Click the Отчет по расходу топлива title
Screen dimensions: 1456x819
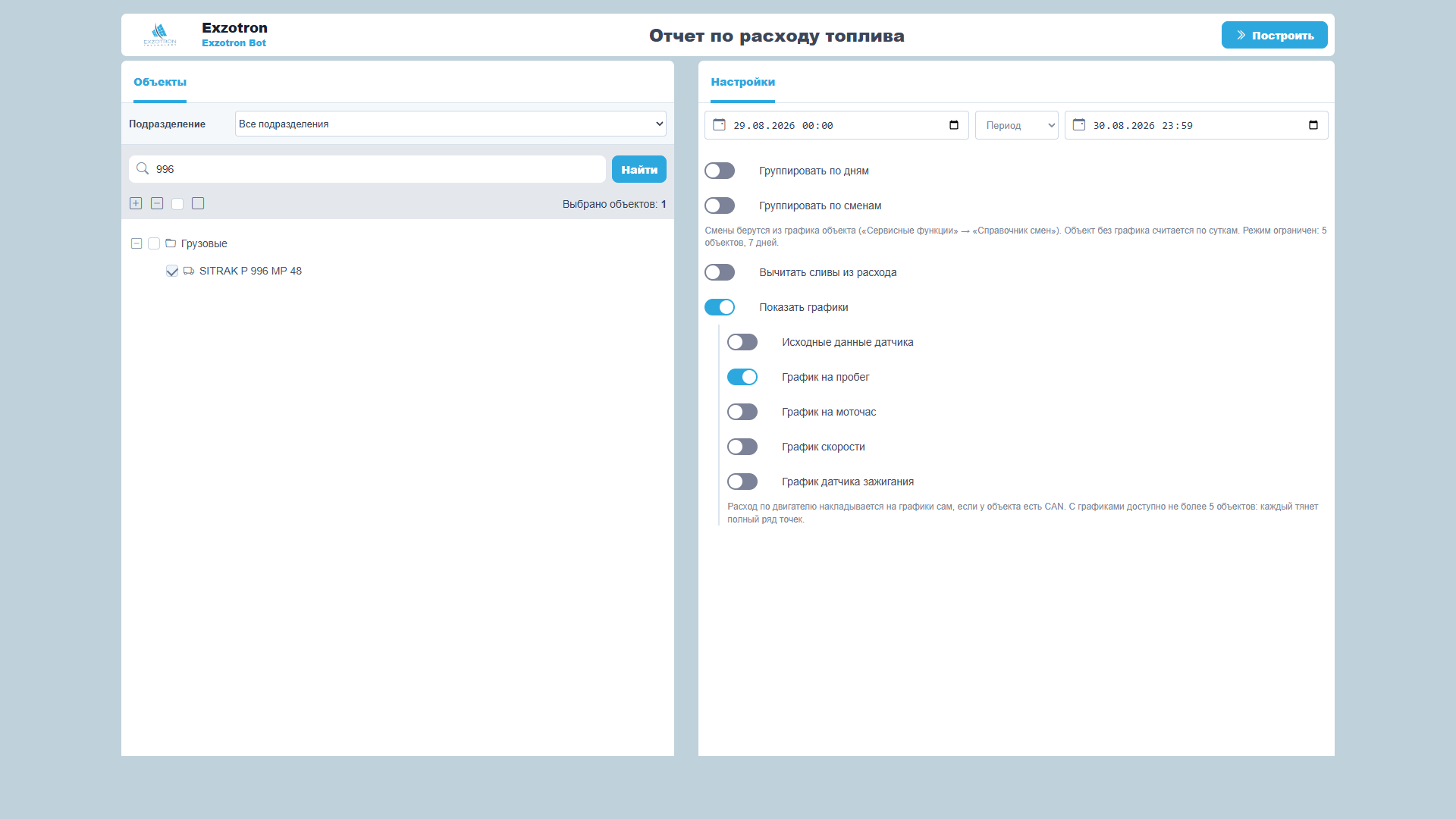tap(777, 36)
